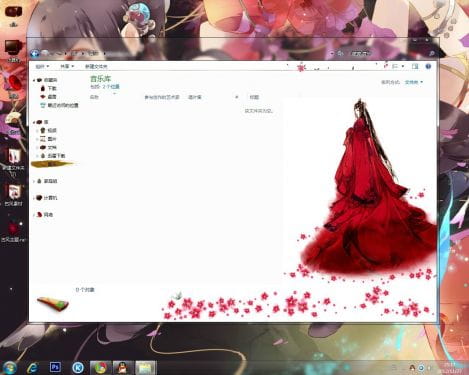Open the blue K music player taskbar icon
The image size is (469, 375).
[x=78, y=367]
